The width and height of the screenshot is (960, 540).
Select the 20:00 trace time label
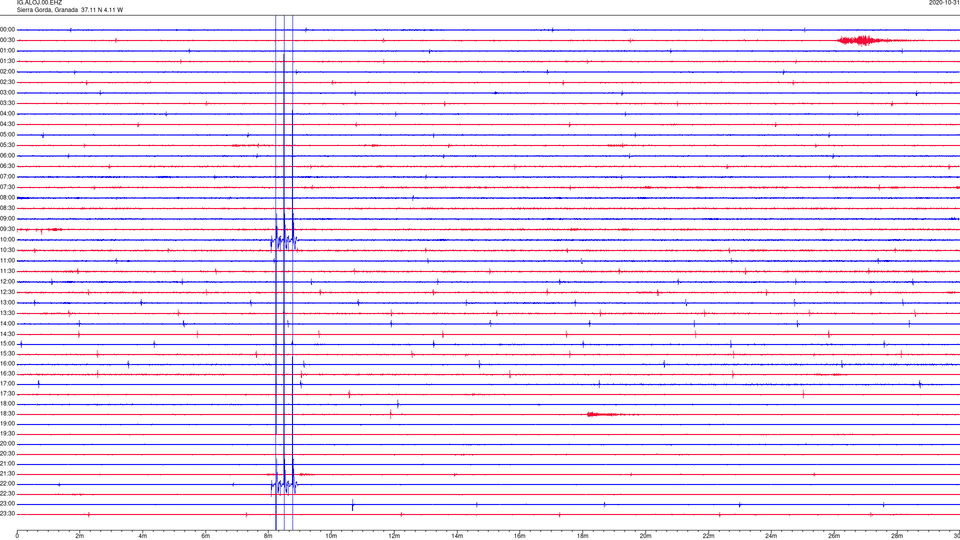(7, 443)
